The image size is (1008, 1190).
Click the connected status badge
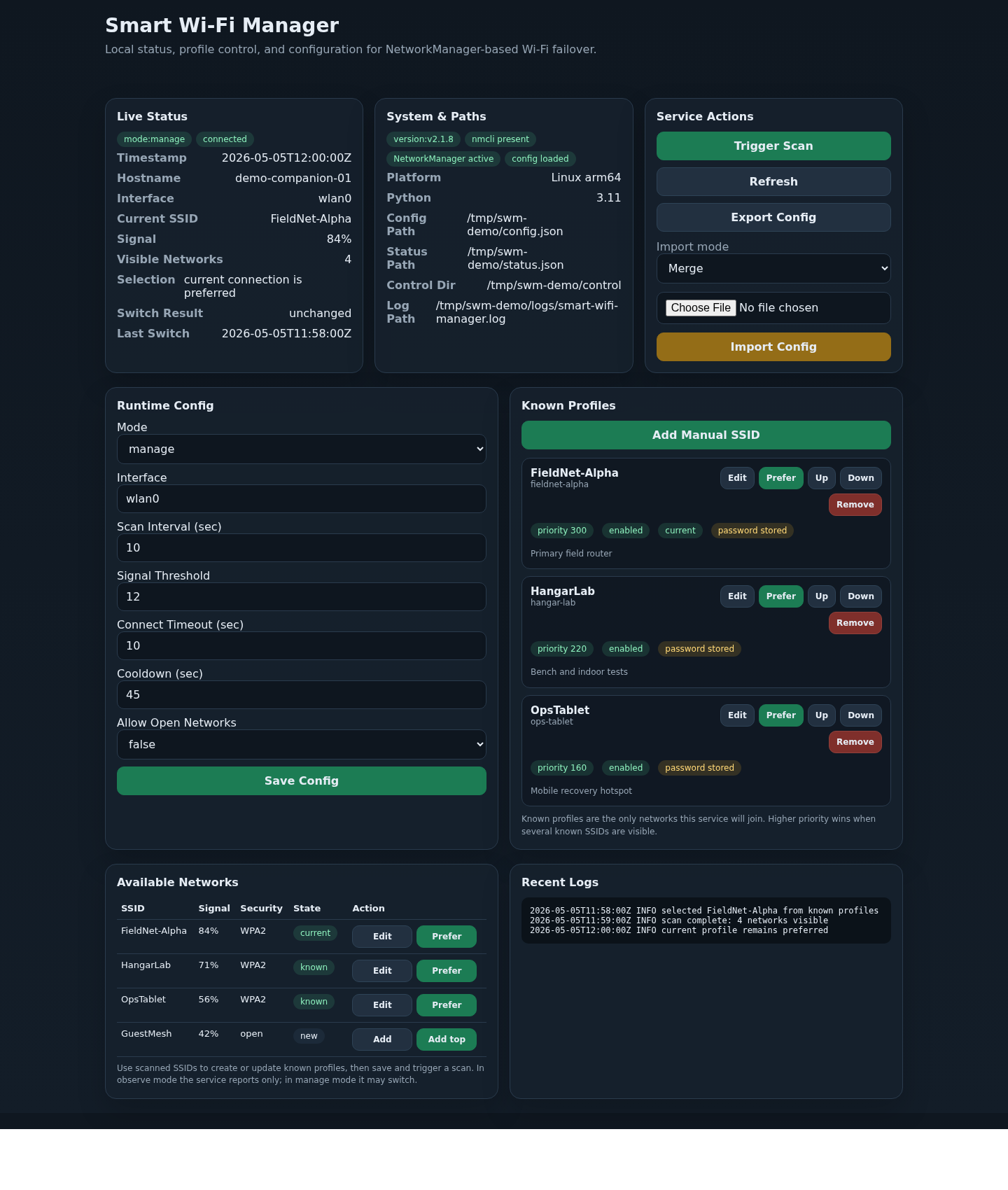click(225, 139)
